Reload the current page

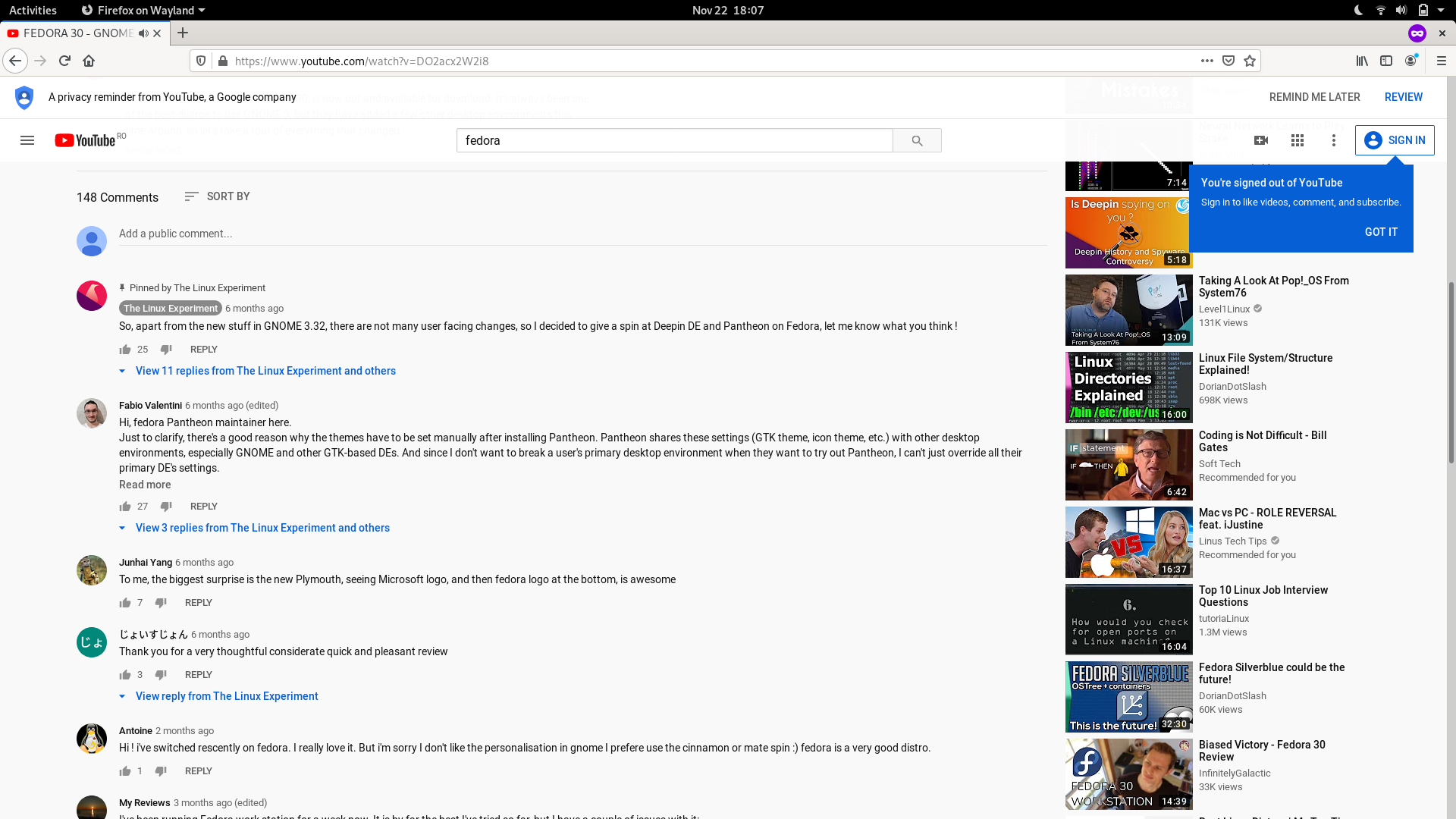pyautogui.click(x=64, y=61)
